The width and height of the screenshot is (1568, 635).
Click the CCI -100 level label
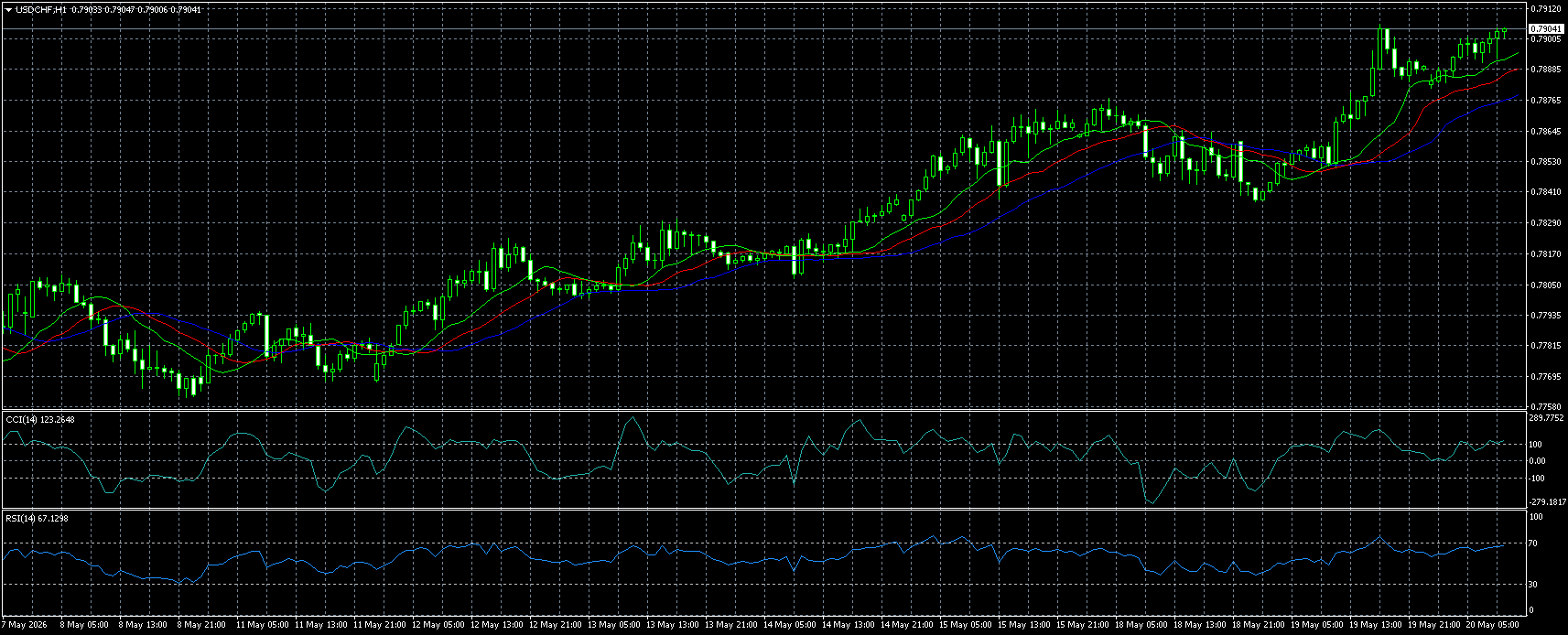click(x=1538, y=479)
